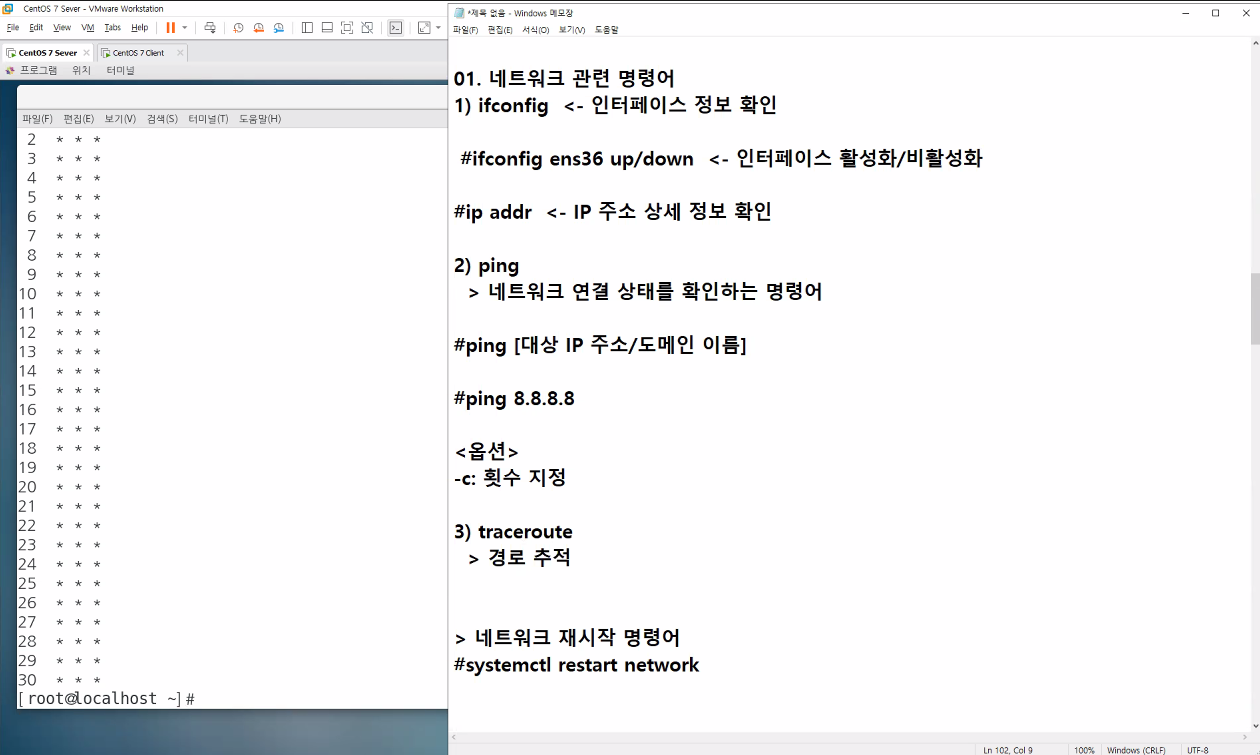Open Notepad 서식(O) menu
This screenshot has width=1260, height=755.
coord(536,30)
